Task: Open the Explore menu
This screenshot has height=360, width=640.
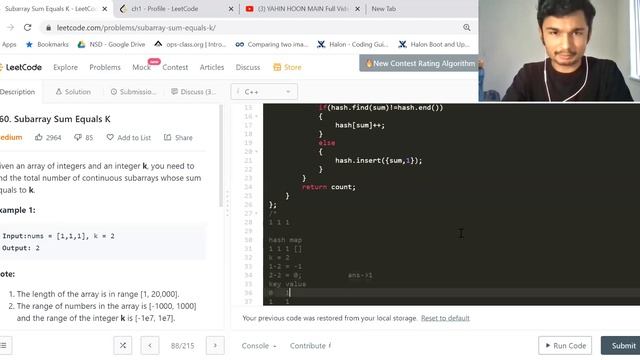Action: 65,67
